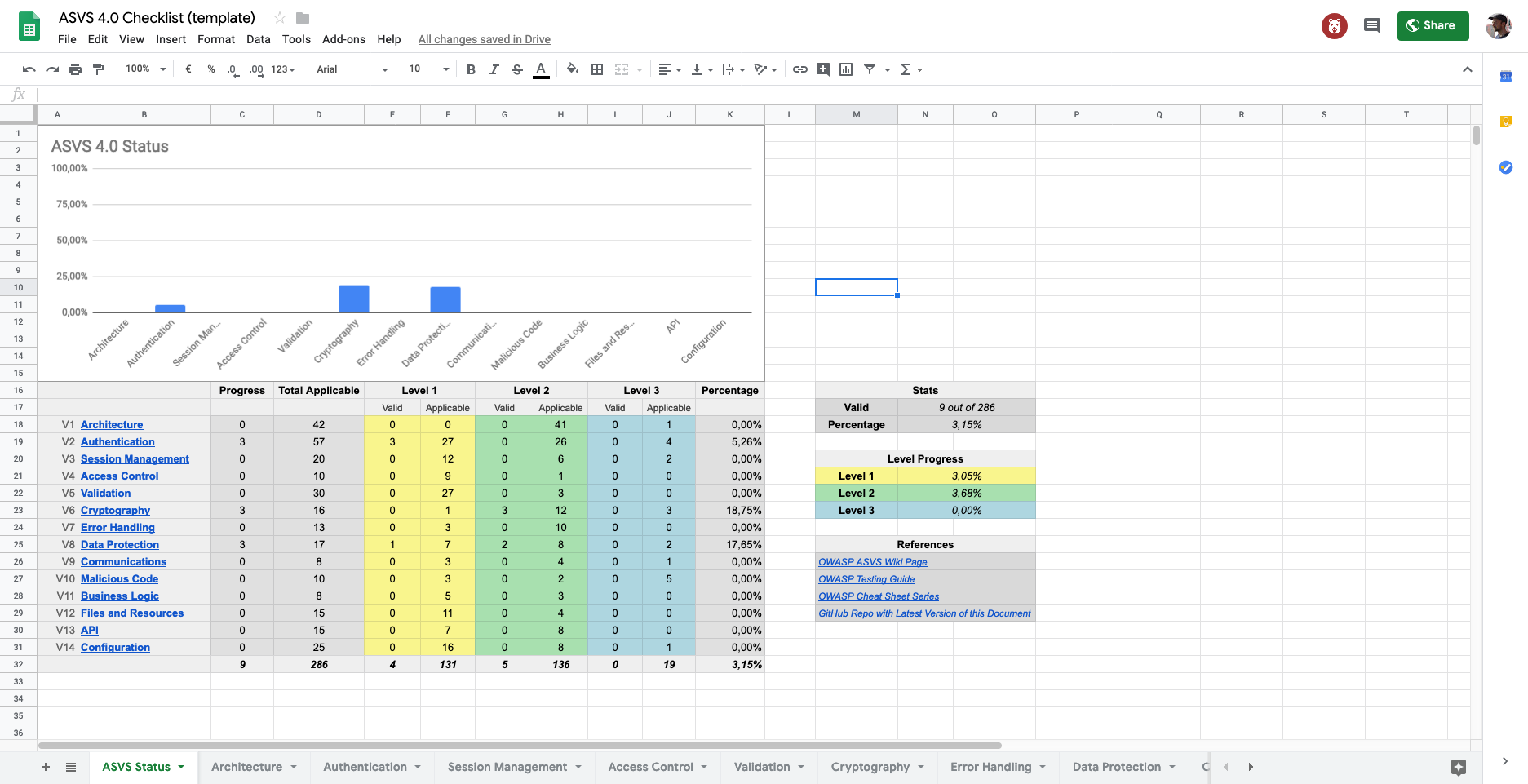The image size is (1528, 784).
Task: Click the All changes saved in Drive
Action: [484, 39]
